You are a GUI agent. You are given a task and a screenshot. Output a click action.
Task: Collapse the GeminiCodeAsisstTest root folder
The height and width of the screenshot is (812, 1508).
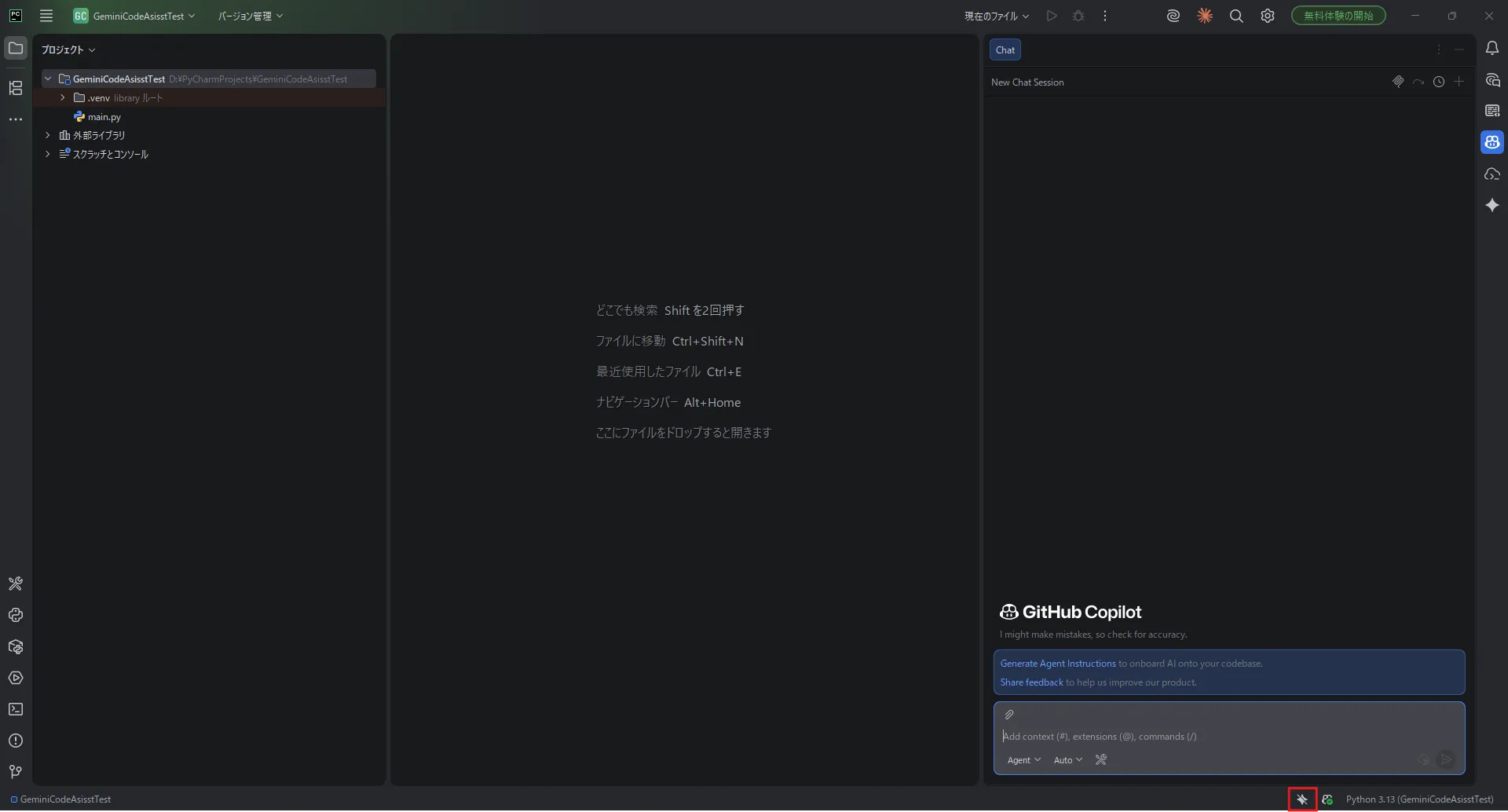[48, 79]
